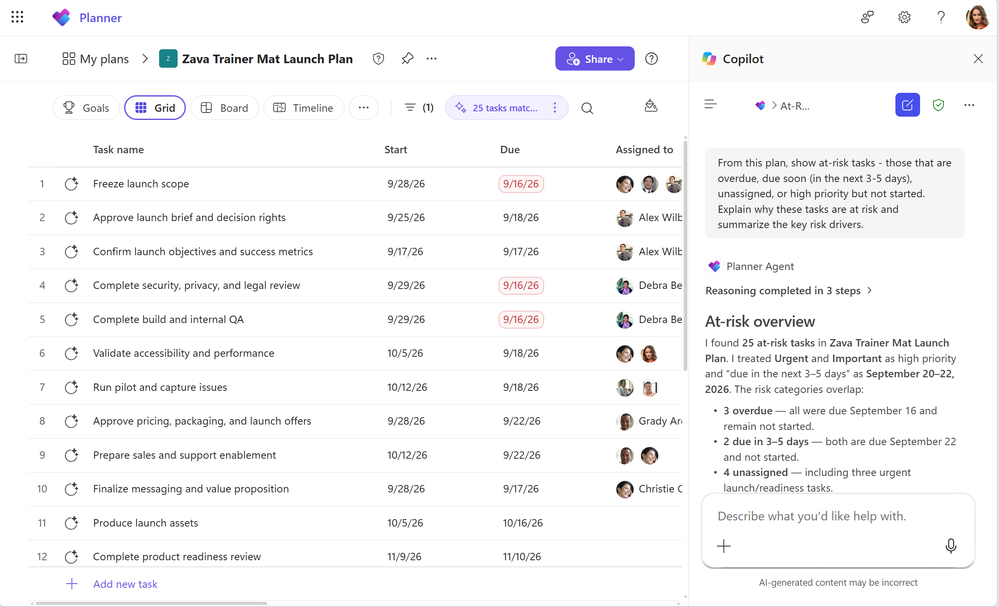This screenshot has width=999, height=607.
Task: Expand 'Reasoning completed in 3 steps'
Action: [789, 291]
